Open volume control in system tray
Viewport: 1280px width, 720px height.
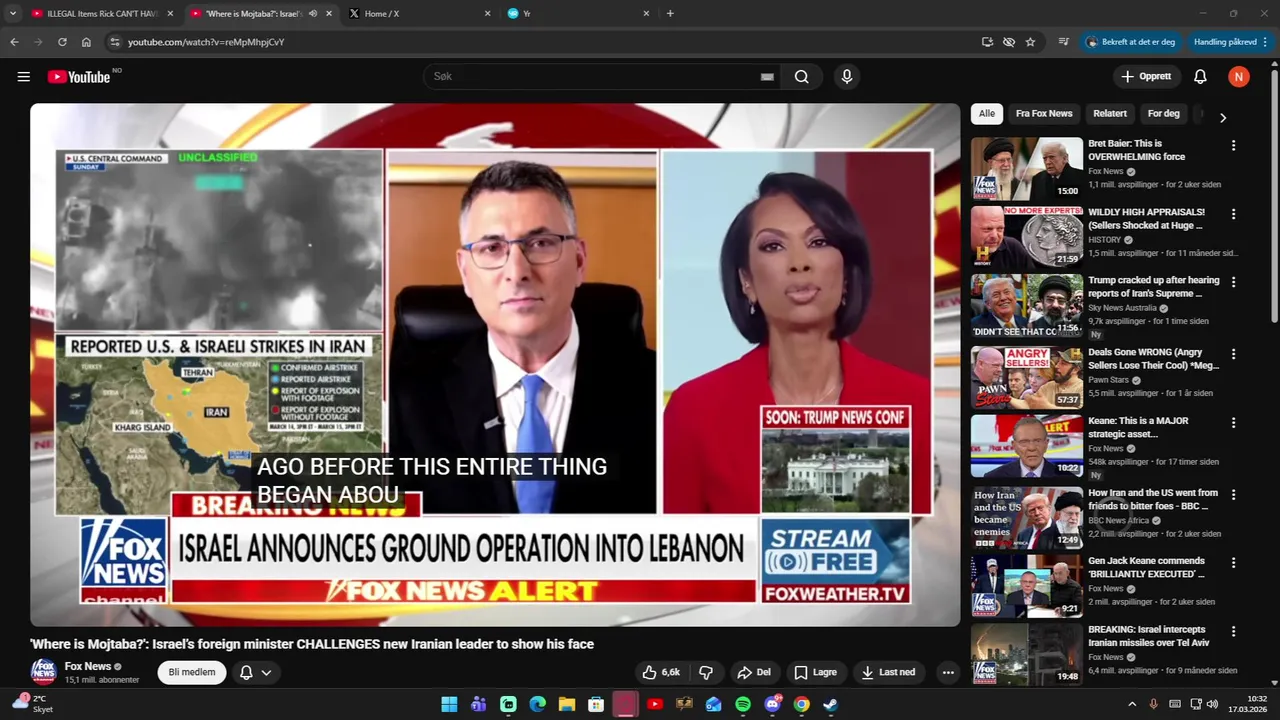click(x=1212, y=704)
